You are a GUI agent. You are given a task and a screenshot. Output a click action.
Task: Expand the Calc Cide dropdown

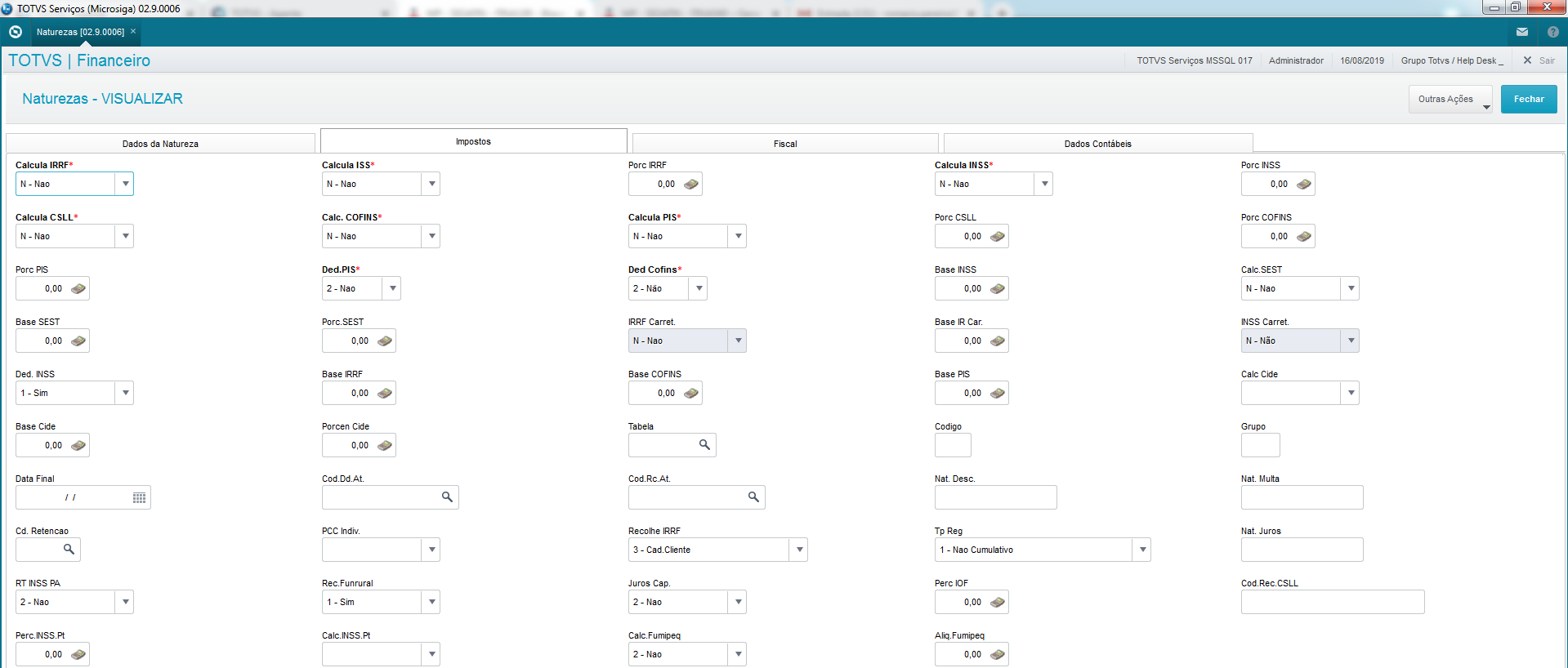pos(1351,393)
